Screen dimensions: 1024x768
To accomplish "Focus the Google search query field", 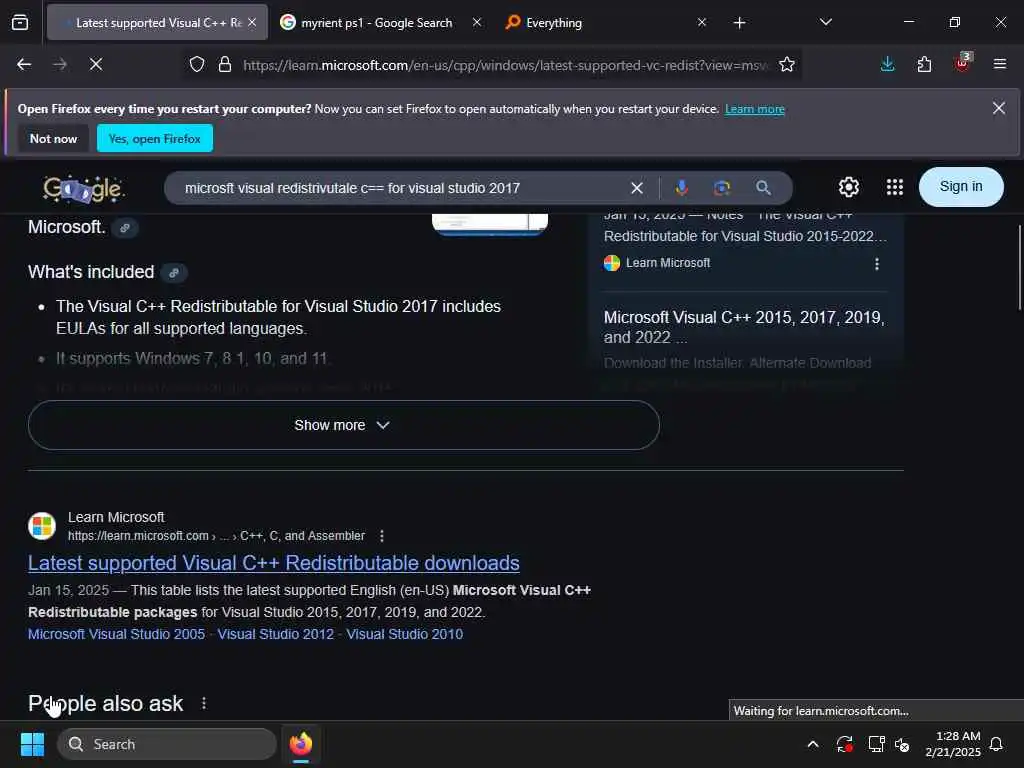I will click(402, 188).
